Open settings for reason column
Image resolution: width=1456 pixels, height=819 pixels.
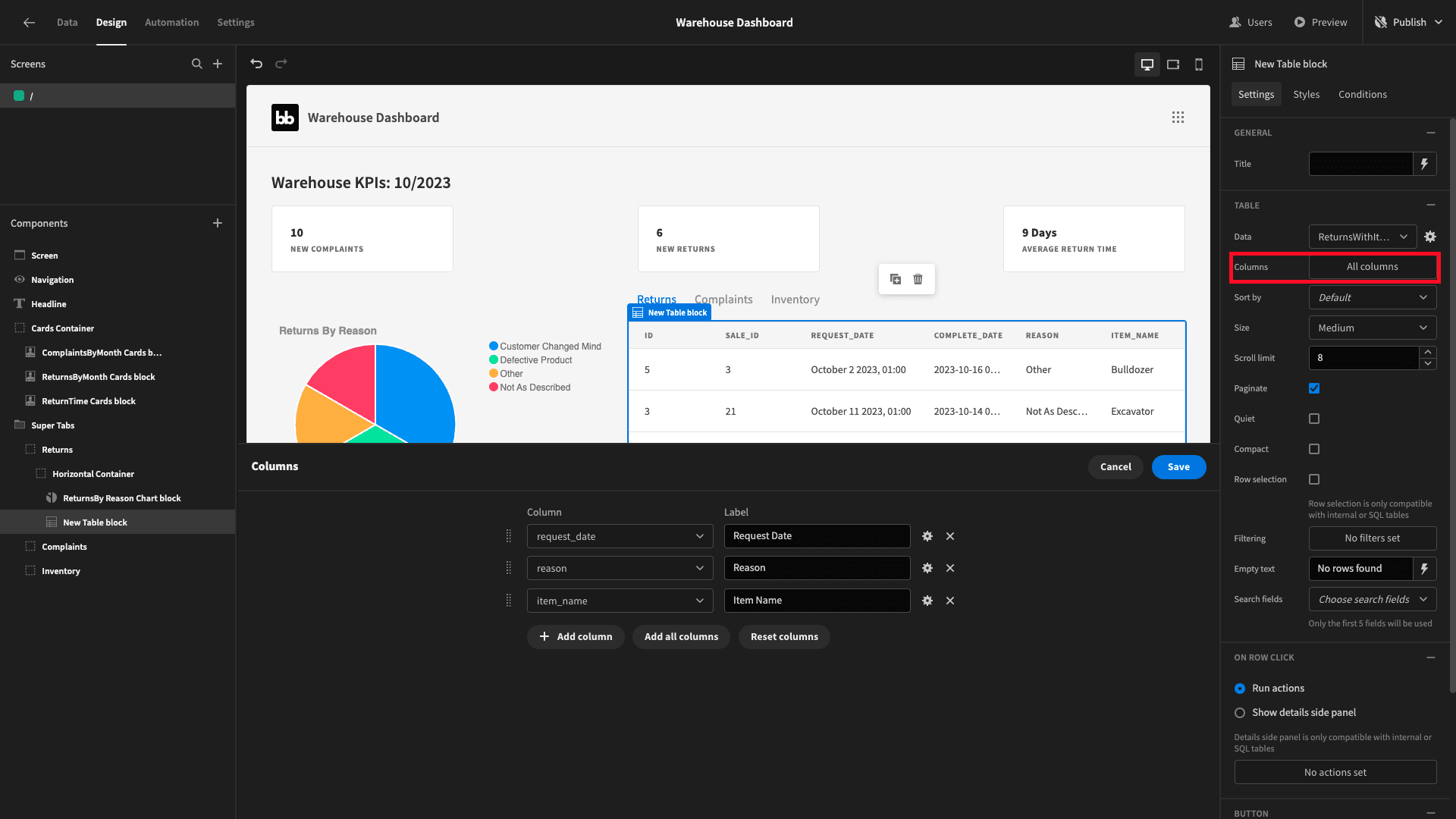click(927, 568)
